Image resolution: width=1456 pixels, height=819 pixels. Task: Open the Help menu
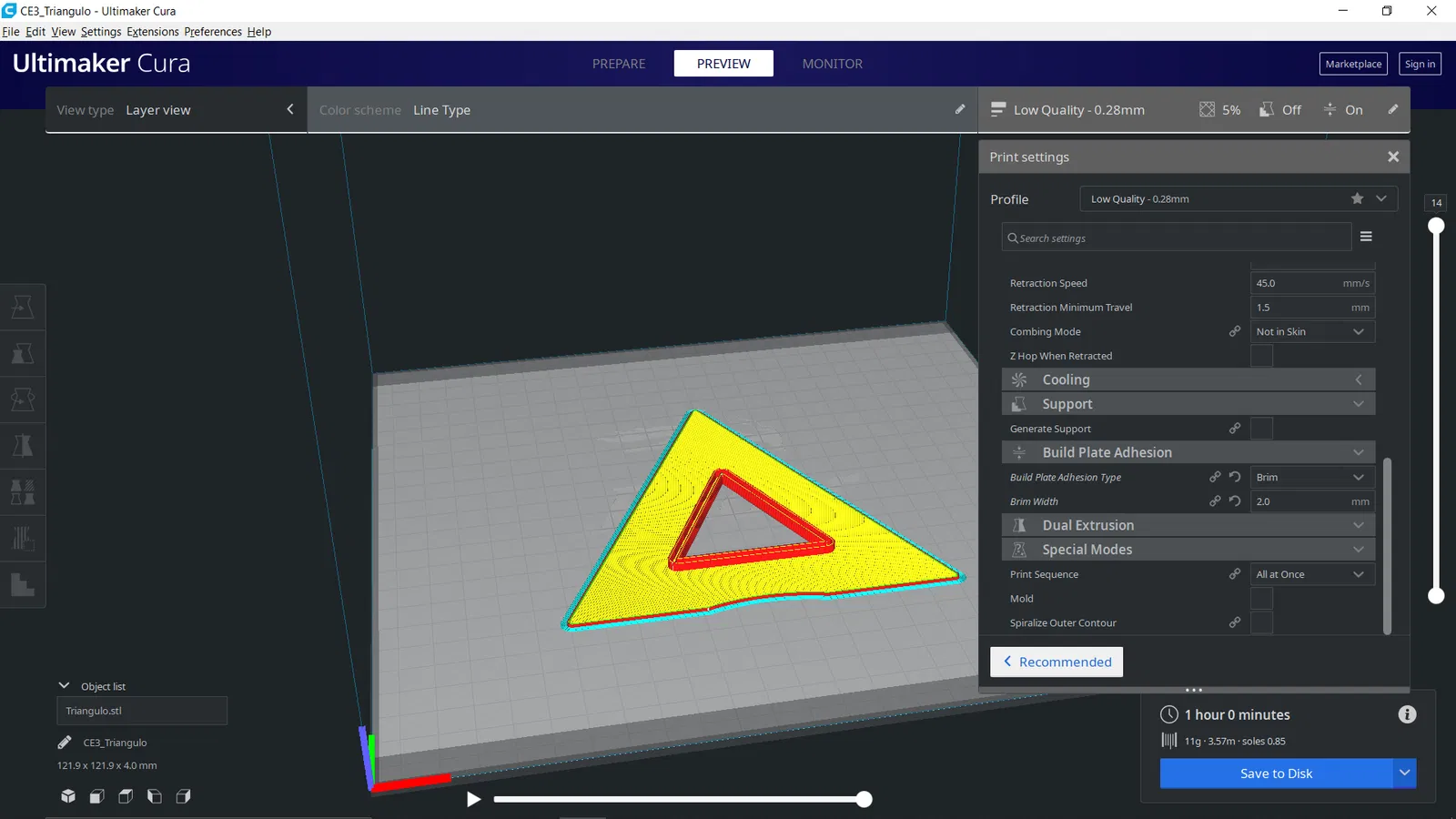click(259, 32)
